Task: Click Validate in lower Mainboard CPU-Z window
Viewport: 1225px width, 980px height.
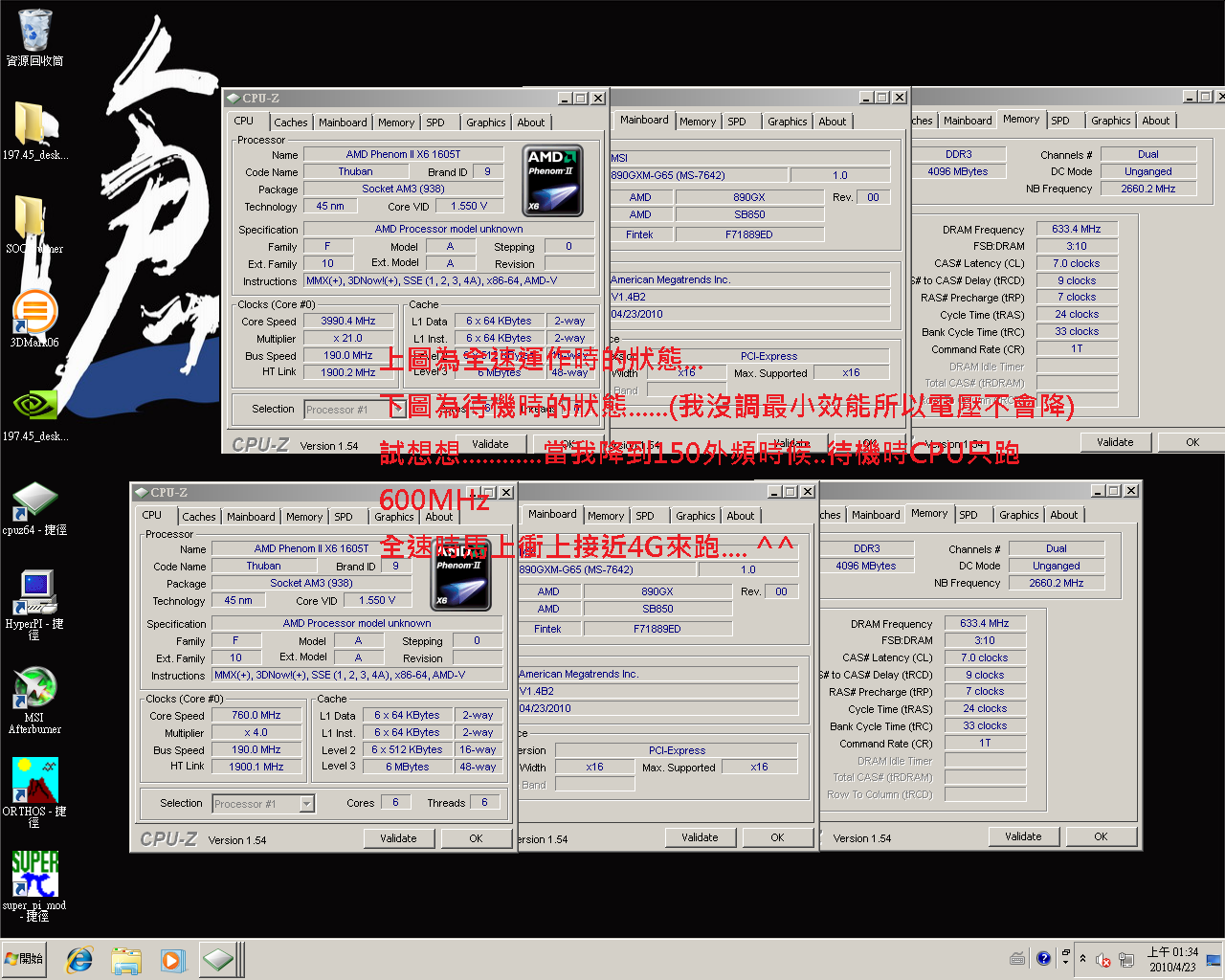Action: click(700, 837)
